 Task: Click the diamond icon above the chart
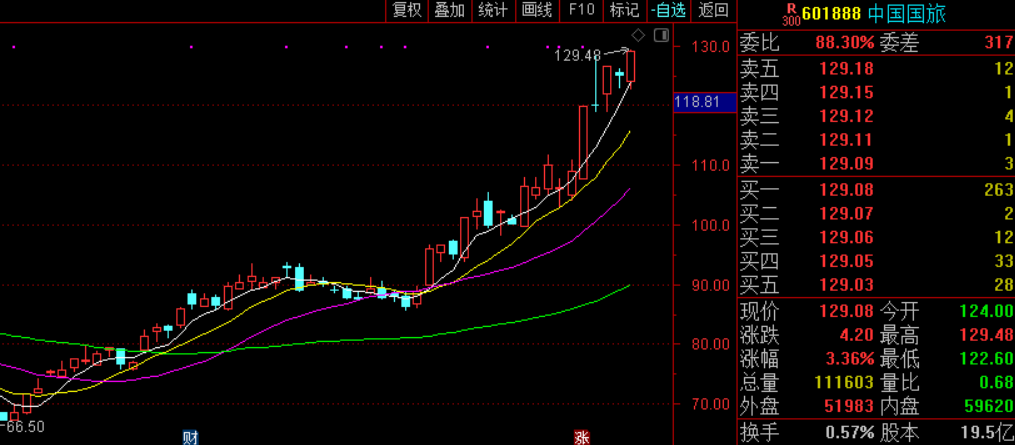[x=638, y=35]
